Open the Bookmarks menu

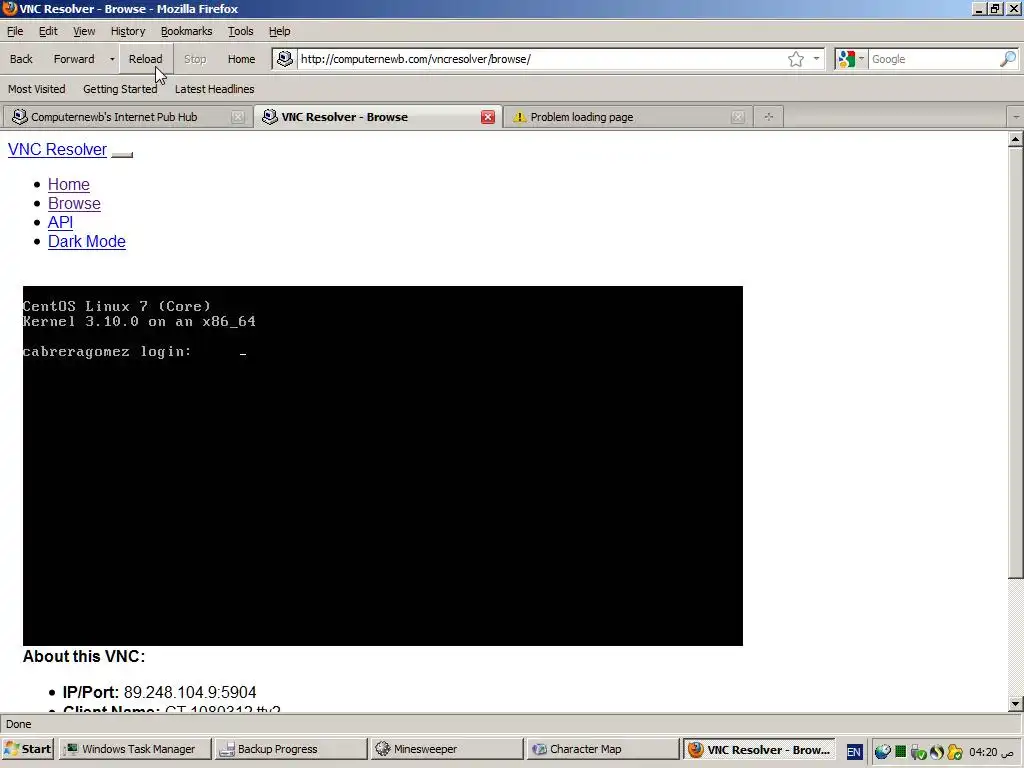tap(186, 31)
